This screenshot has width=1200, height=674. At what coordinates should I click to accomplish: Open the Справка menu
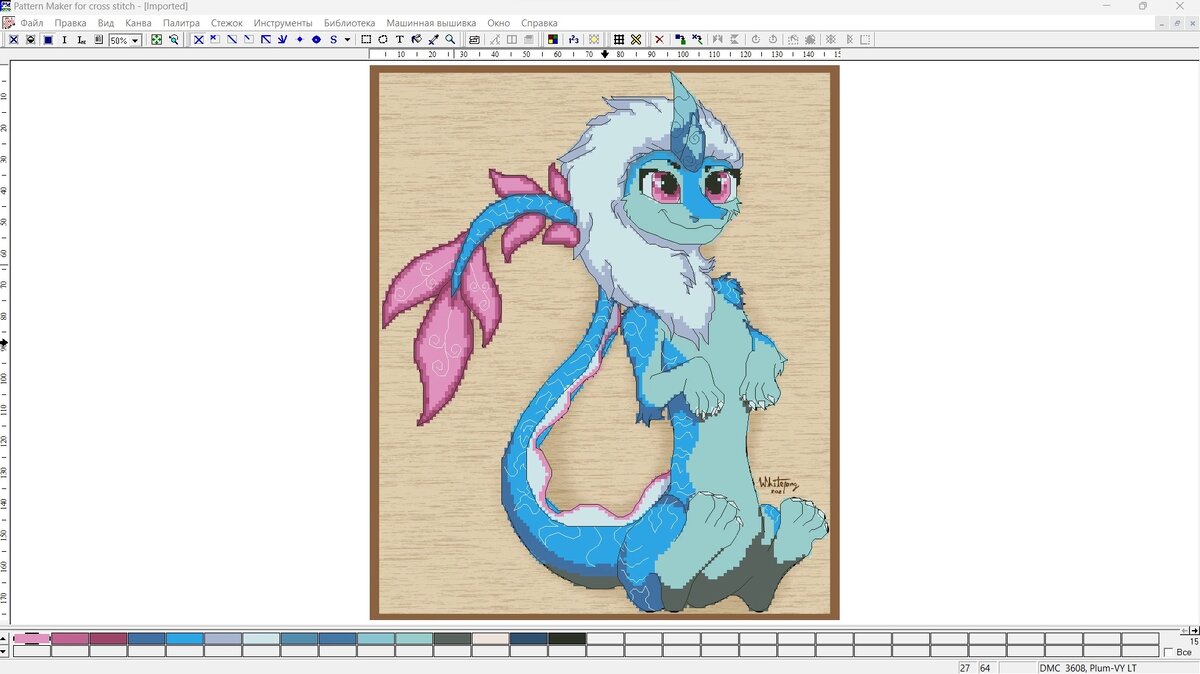click(540, 22)
